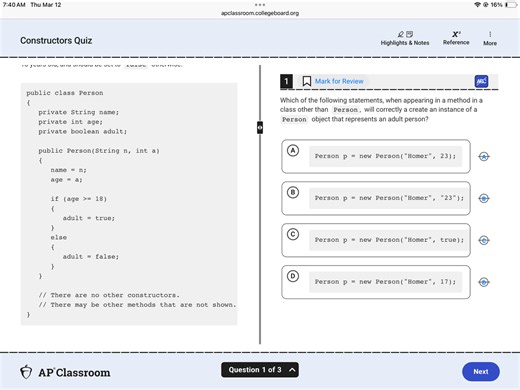Click option D code with 17
Image resolution: width=520 pixels, height=390 pixels.
(385, 282)
